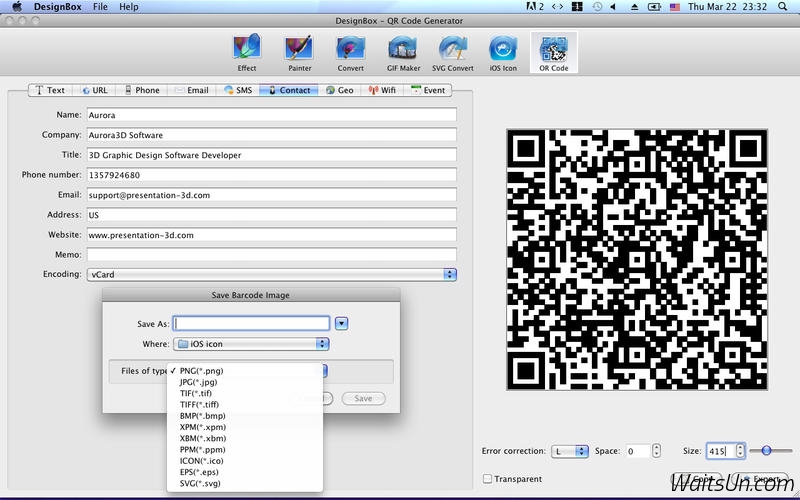The image size is (800, 500).
Task: Open the Effect tool
Action: click(x=247, y=53)
